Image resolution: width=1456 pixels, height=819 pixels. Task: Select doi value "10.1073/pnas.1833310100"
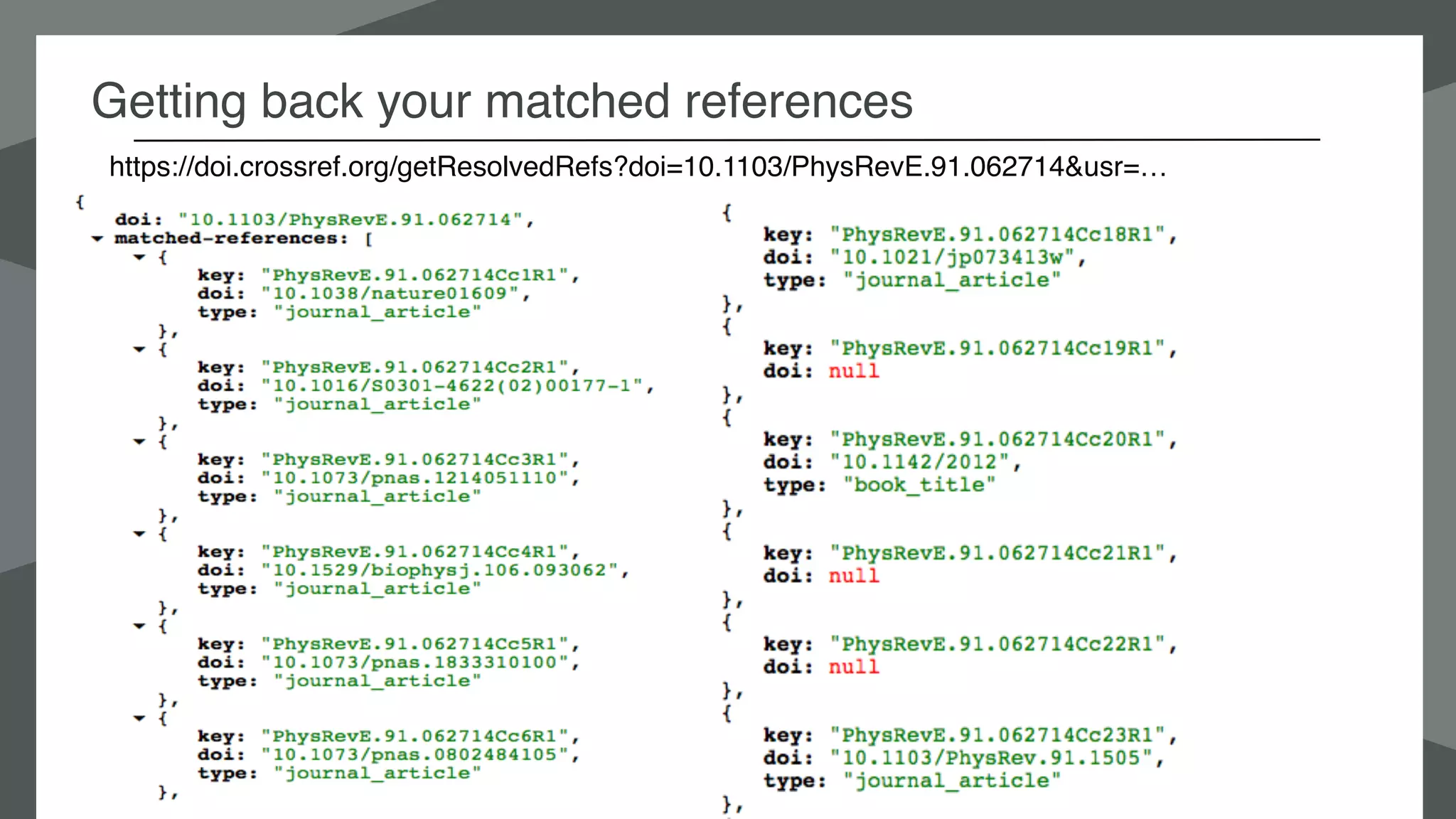[x=415, y=663]
